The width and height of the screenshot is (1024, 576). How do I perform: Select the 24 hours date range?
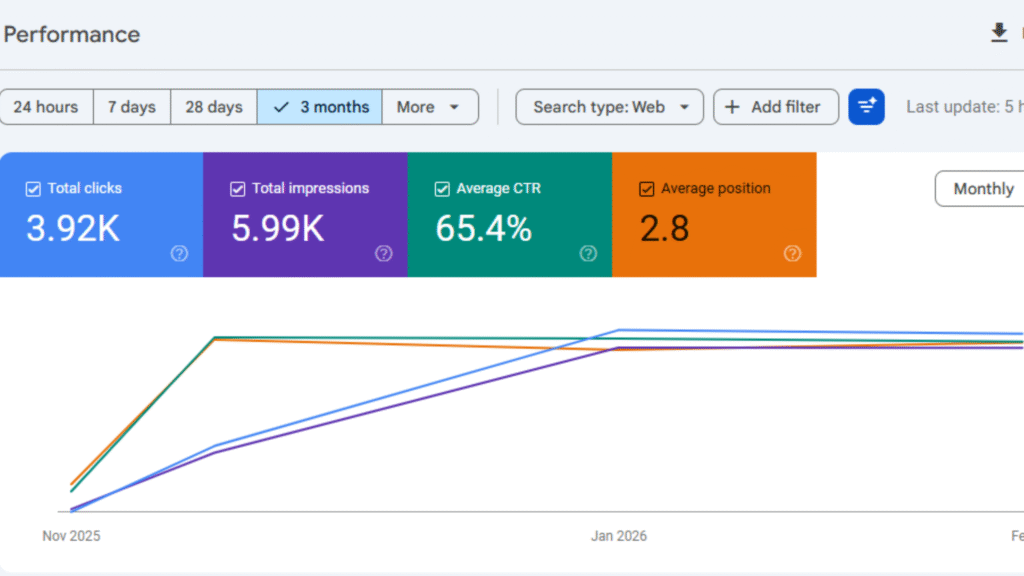coord(47,107)
